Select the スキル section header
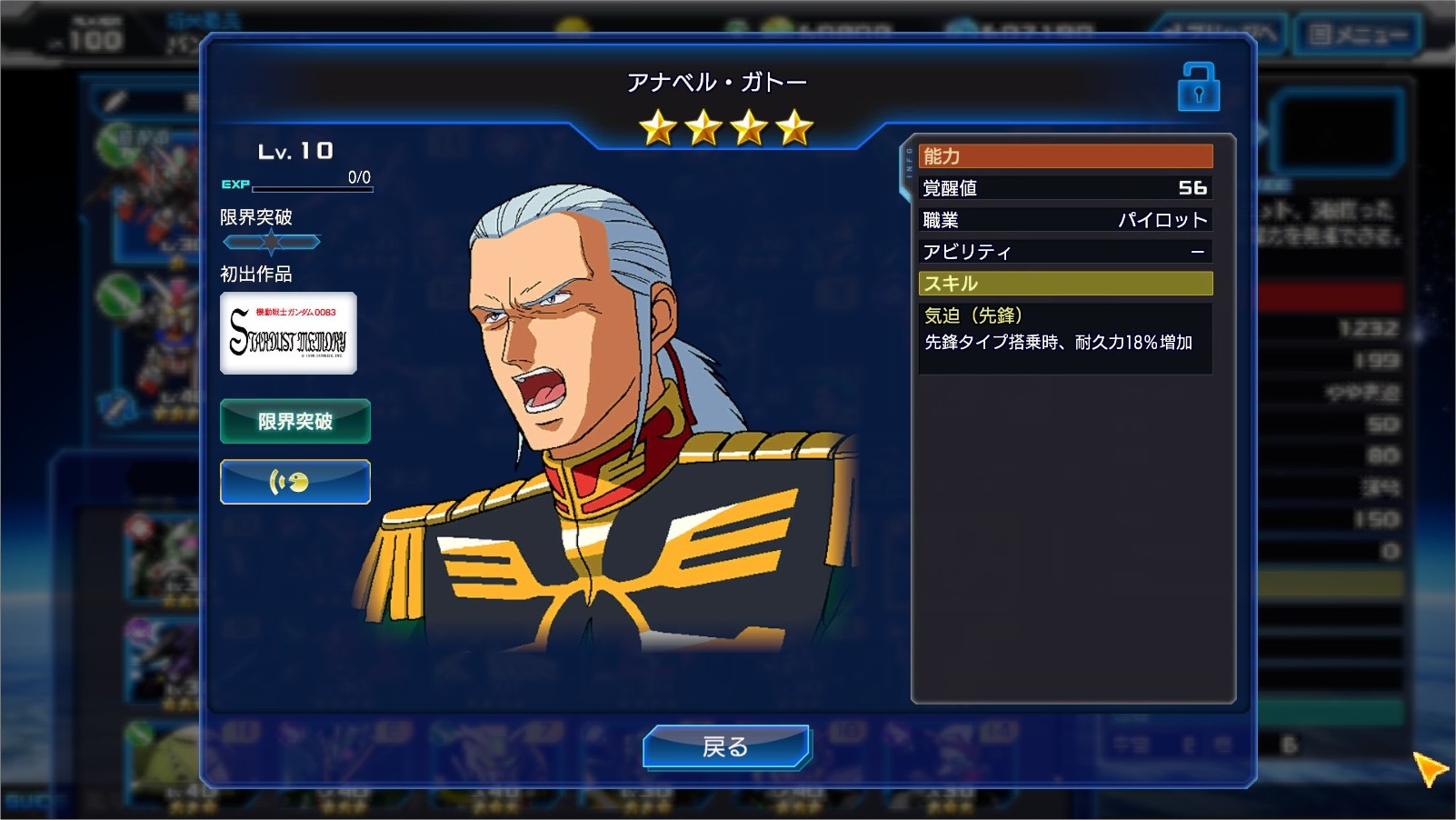The width and height of the screenshot is (1456, 820). tap(1065, 284)
